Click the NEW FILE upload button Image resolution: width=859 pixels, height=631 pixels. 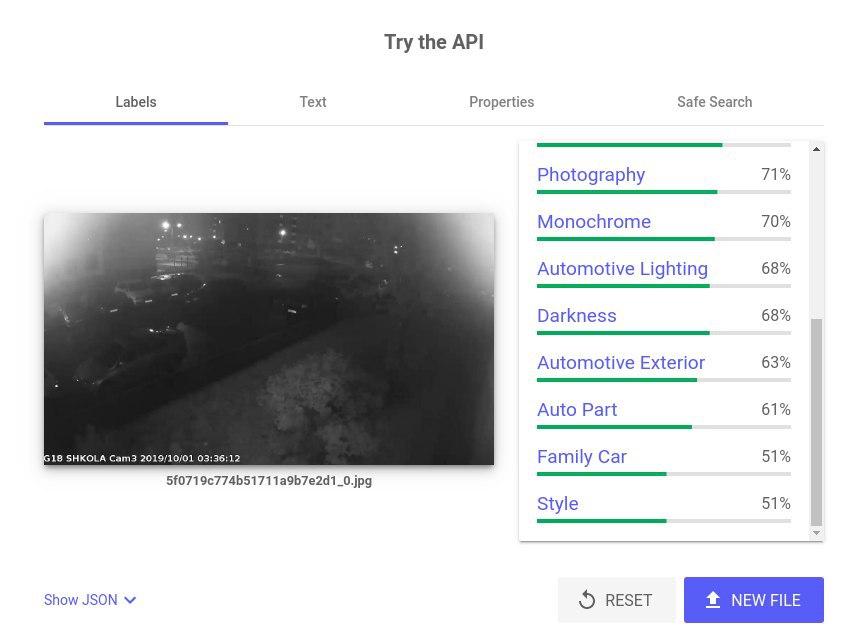pyautogui.click(x=754, y=600)
